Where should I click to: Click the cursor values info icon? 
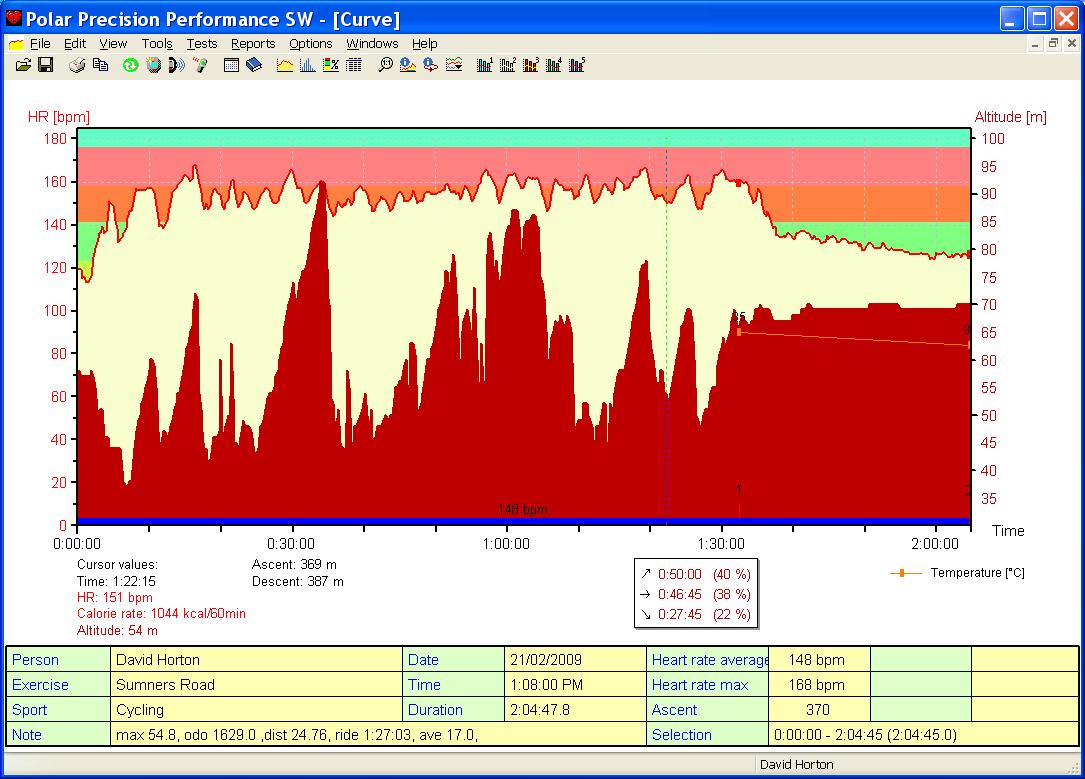point(406,64)
